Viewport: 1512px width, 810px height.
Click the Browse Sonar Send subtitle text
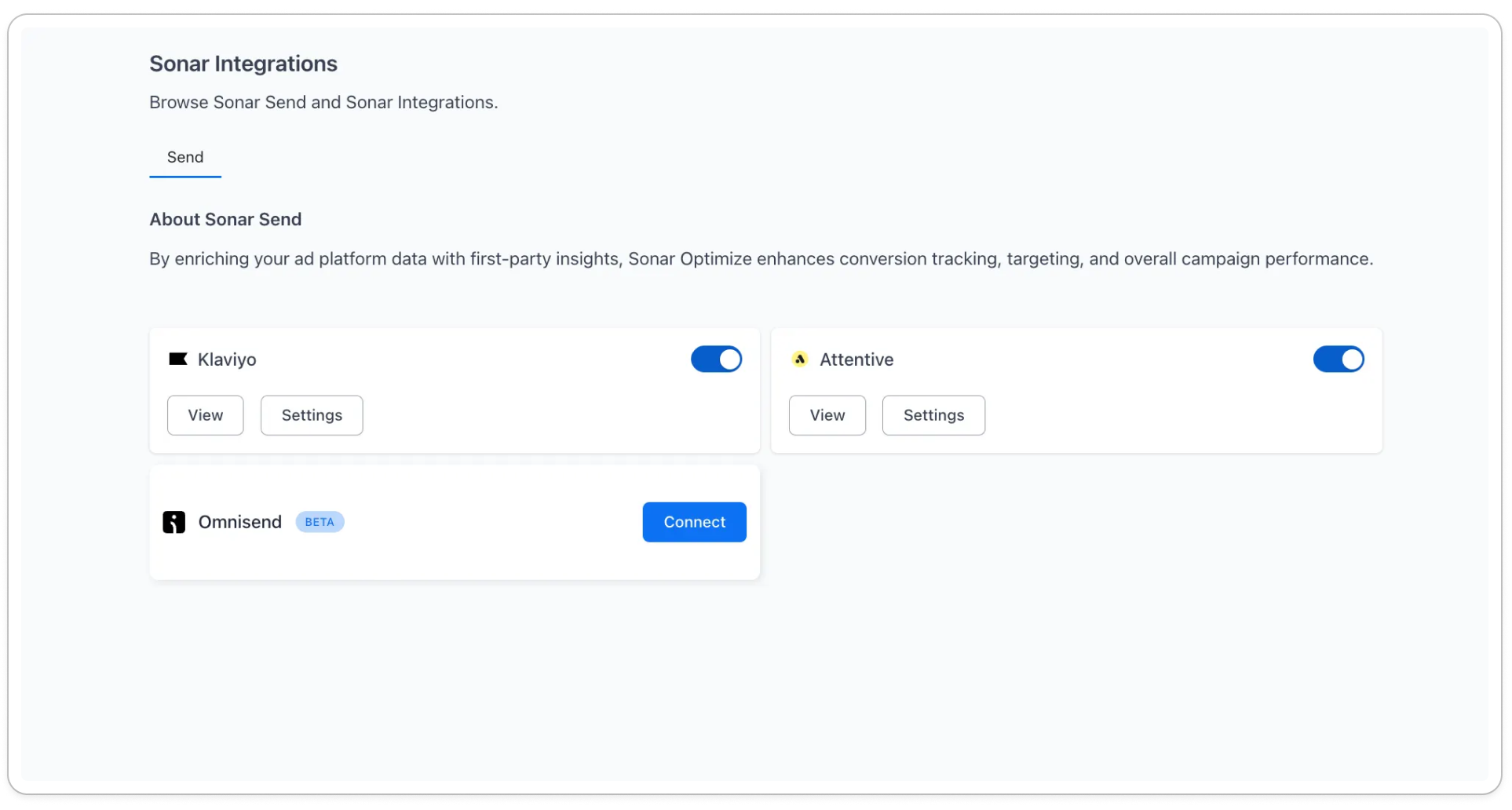pyautogui.click(x=323, y=103)
